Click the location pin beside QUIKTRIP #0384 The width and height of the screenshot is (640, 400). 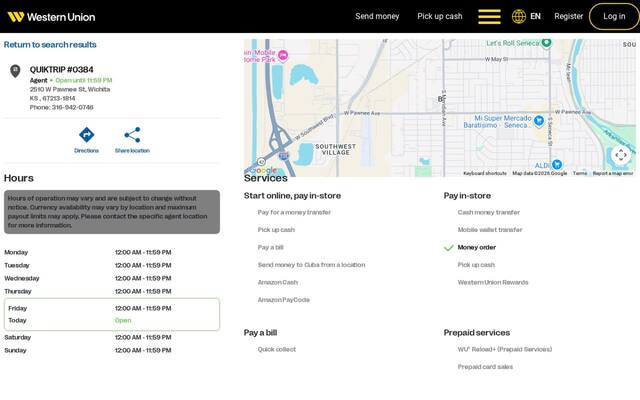15,71
